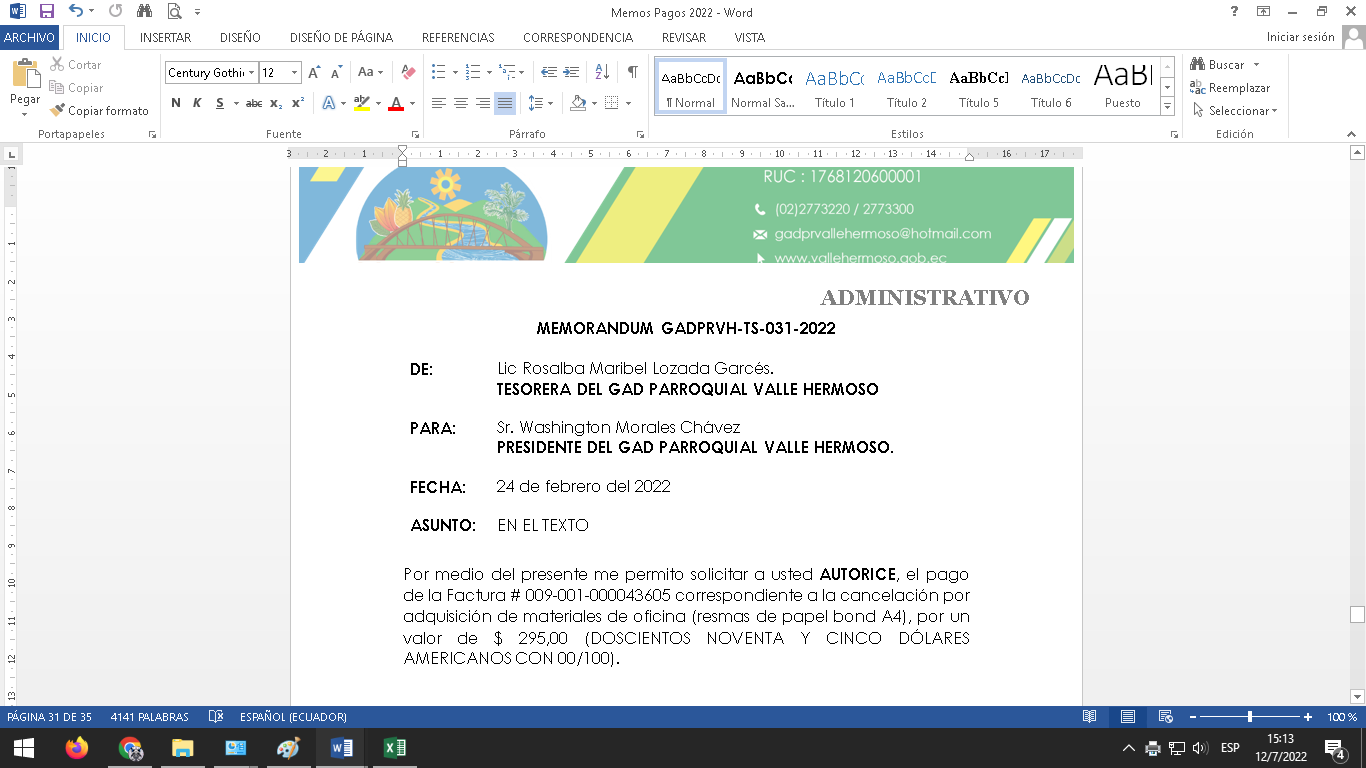The image size is (1366, 768).
Task: Open Excel from the Windows taskbar
Action: click(x=395, y=748)
